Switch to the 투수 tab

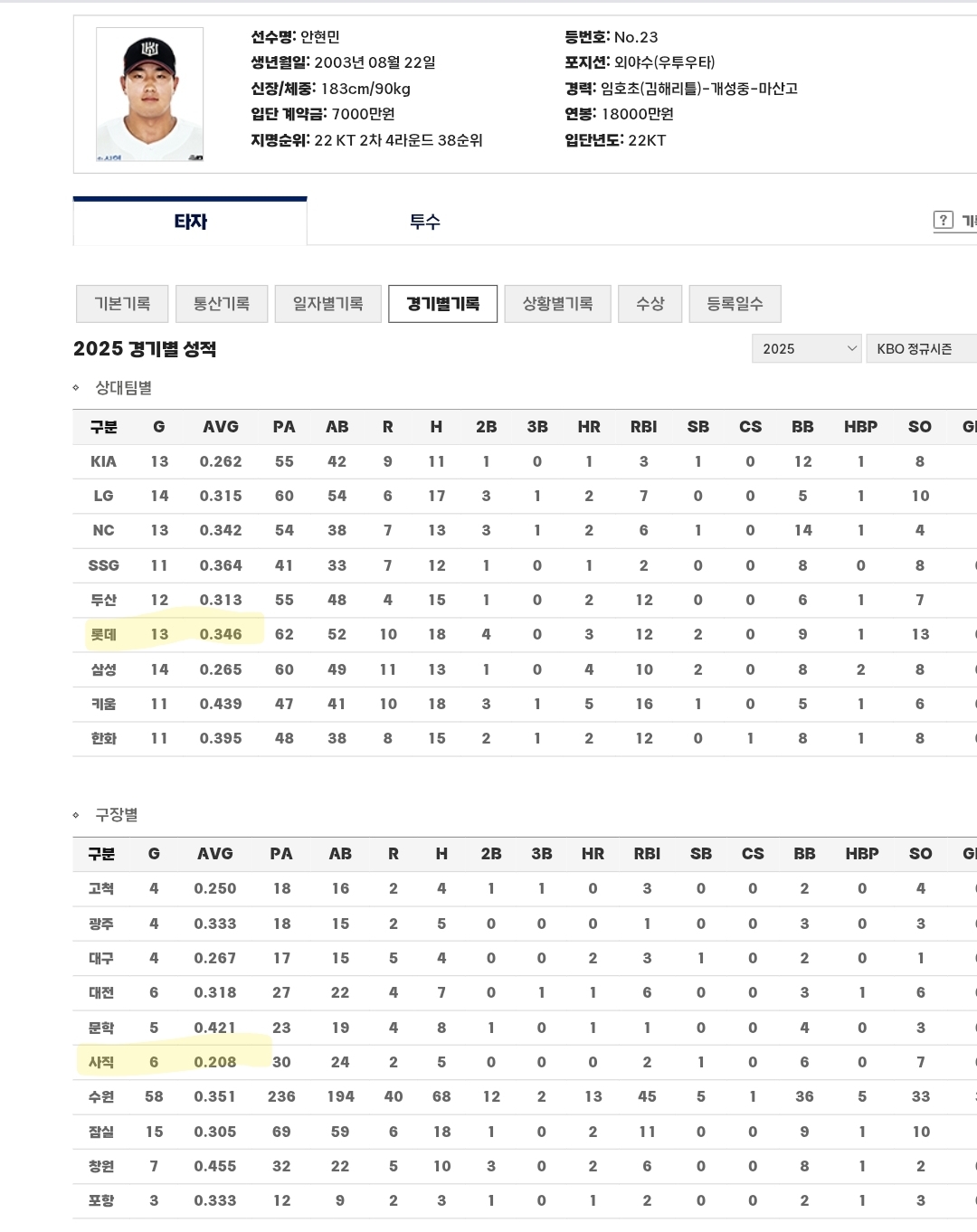coord(424,222)
